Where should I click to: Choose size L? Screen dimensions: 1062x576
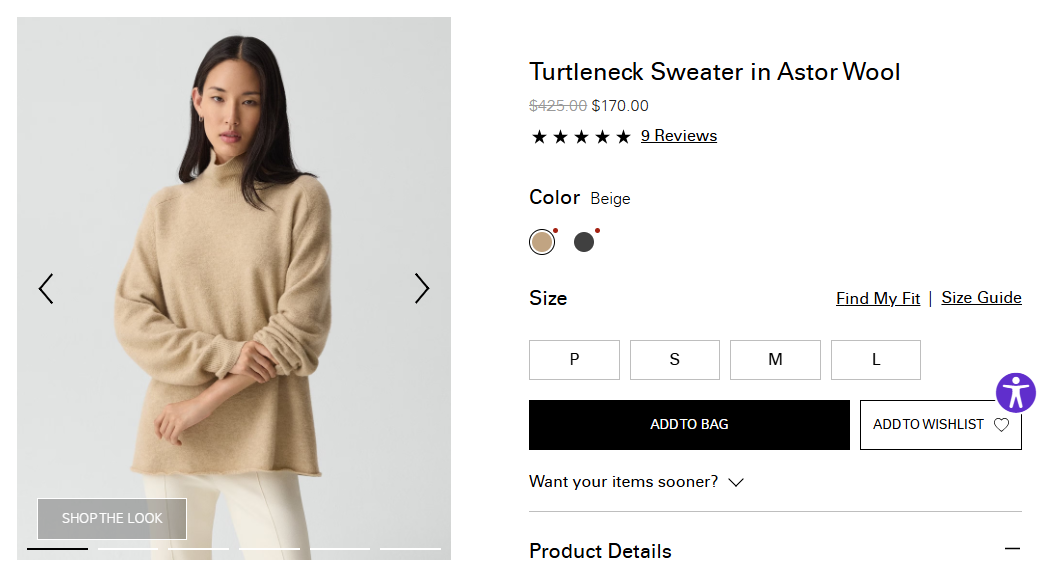pyautogui.click(x=875, y=360)
